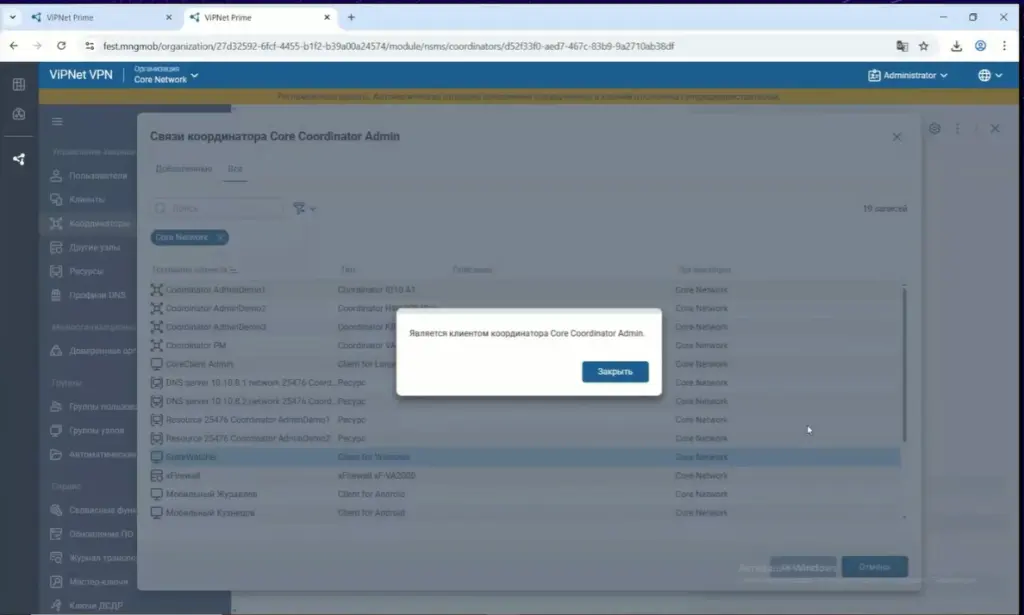1024x615 pixels.
Task: Click the ViPNet VPN logo
Action: 81,75
